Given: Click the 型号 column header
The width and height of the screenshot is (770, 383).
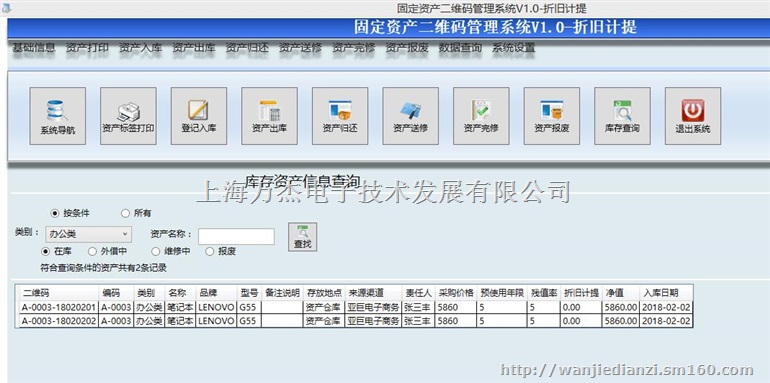Looking at the screenshot, I should [x=249, y=293].
